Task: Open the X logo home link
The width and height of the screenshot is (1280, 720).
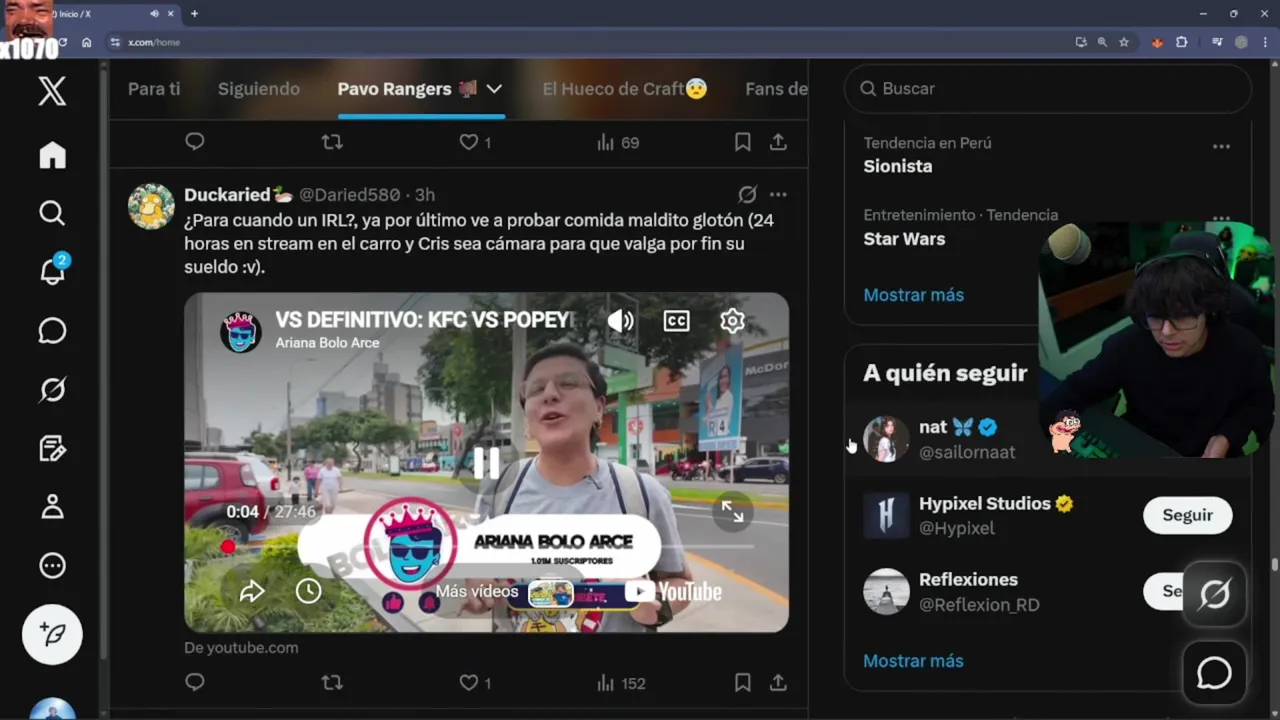Action: coord(52,91)
